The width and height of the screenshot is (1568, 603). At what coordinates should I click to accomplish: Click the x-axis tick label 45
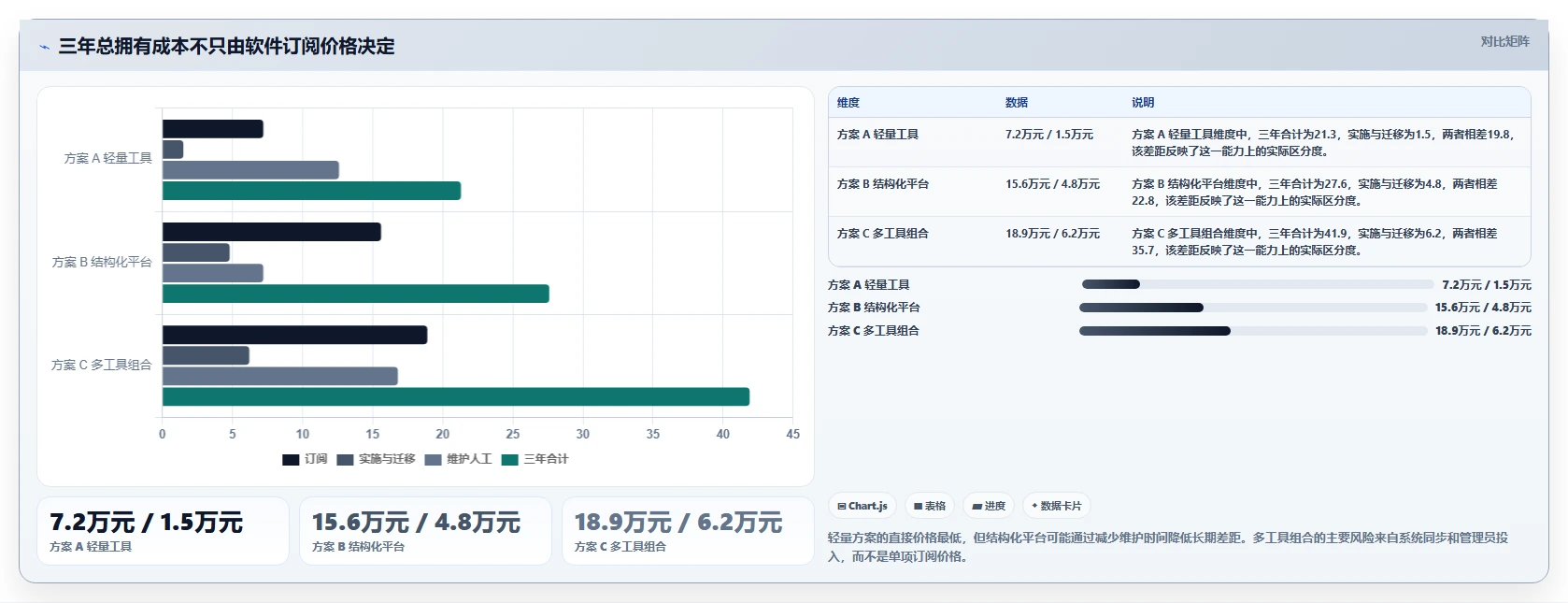point(792,435)
